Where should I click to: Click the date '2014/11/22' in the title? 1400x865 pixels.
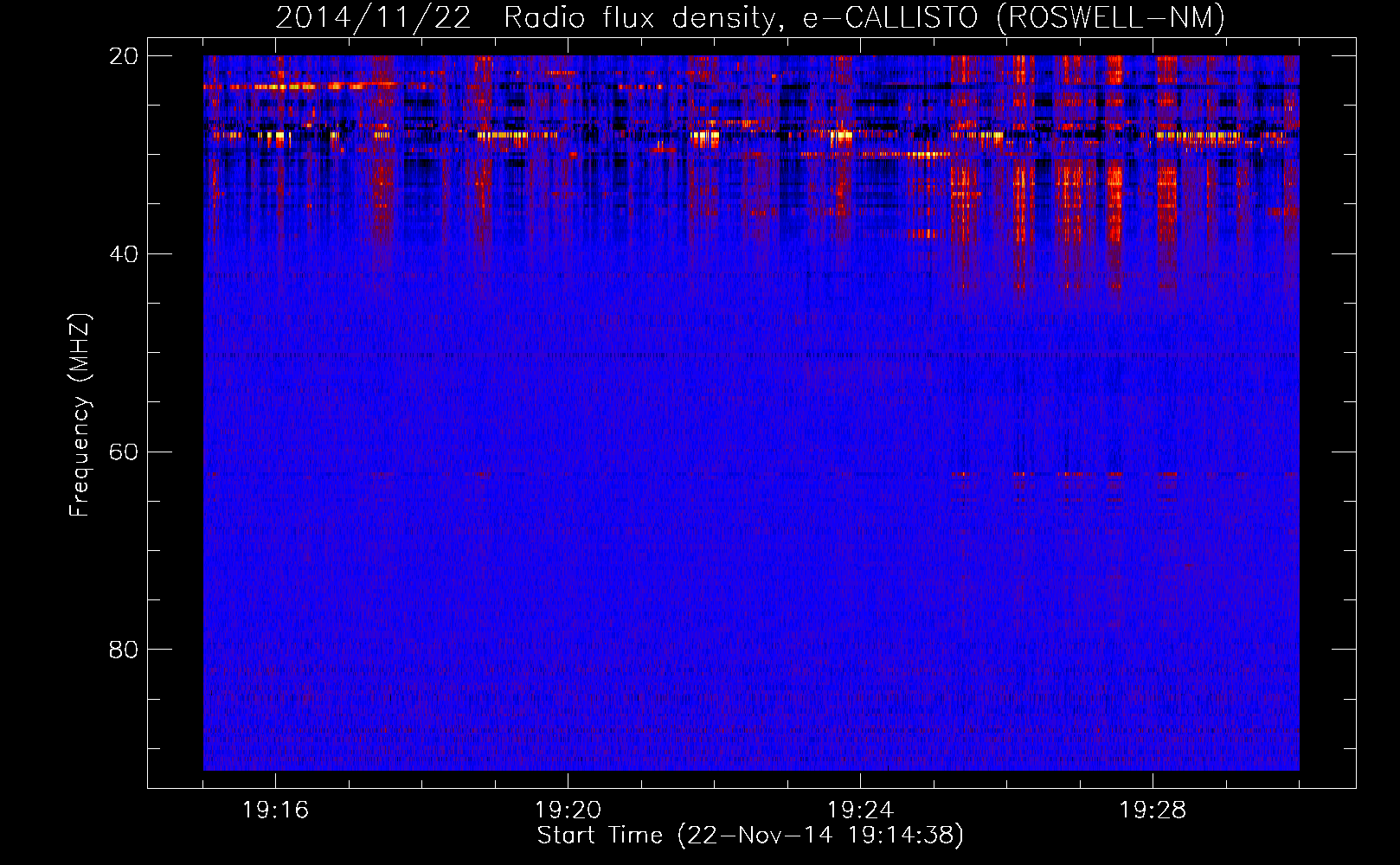tap(374, 18)
